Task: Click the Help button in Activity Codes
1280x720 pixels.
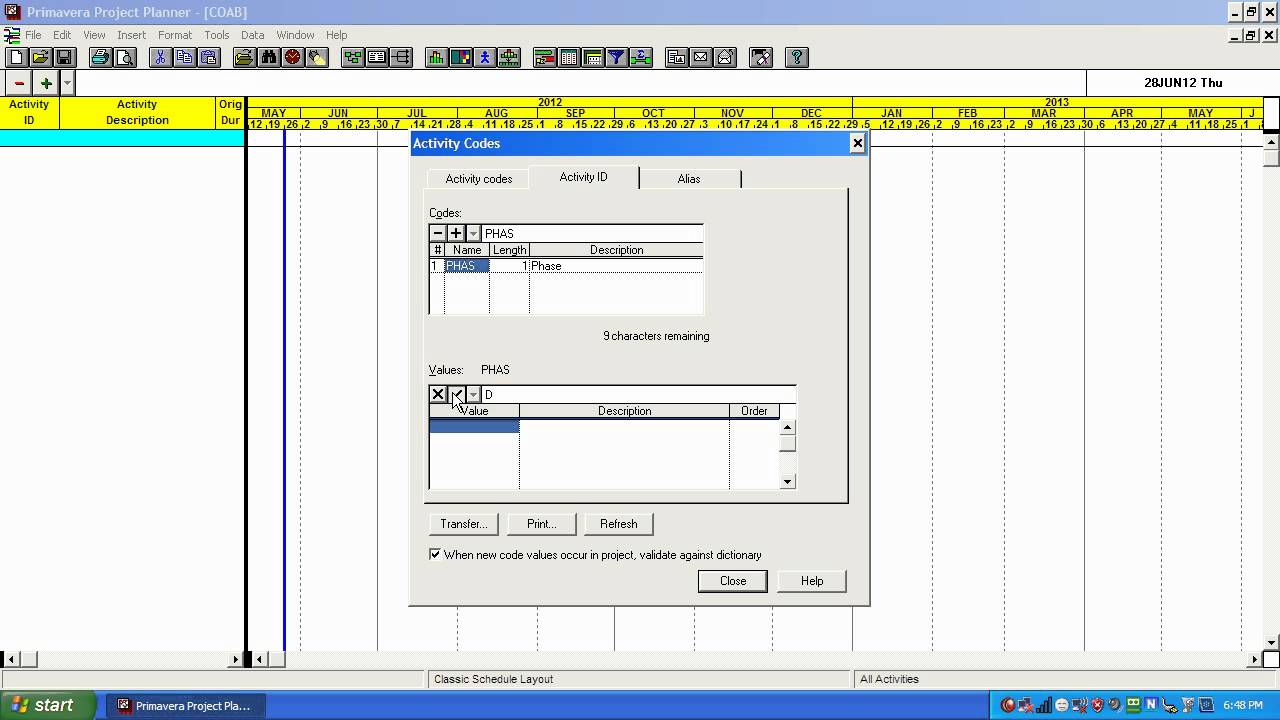Action: 812,581
